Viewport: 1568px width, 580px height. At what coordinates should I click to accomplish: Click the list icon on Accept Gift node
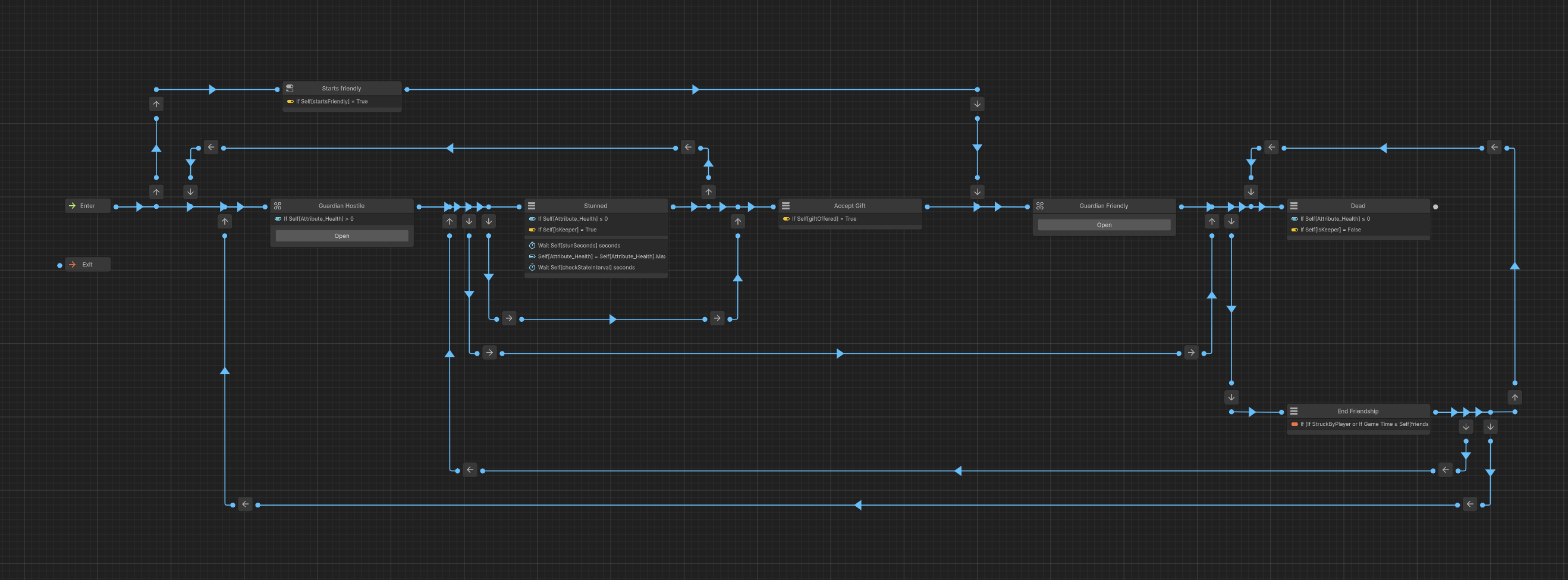point(786,206)
